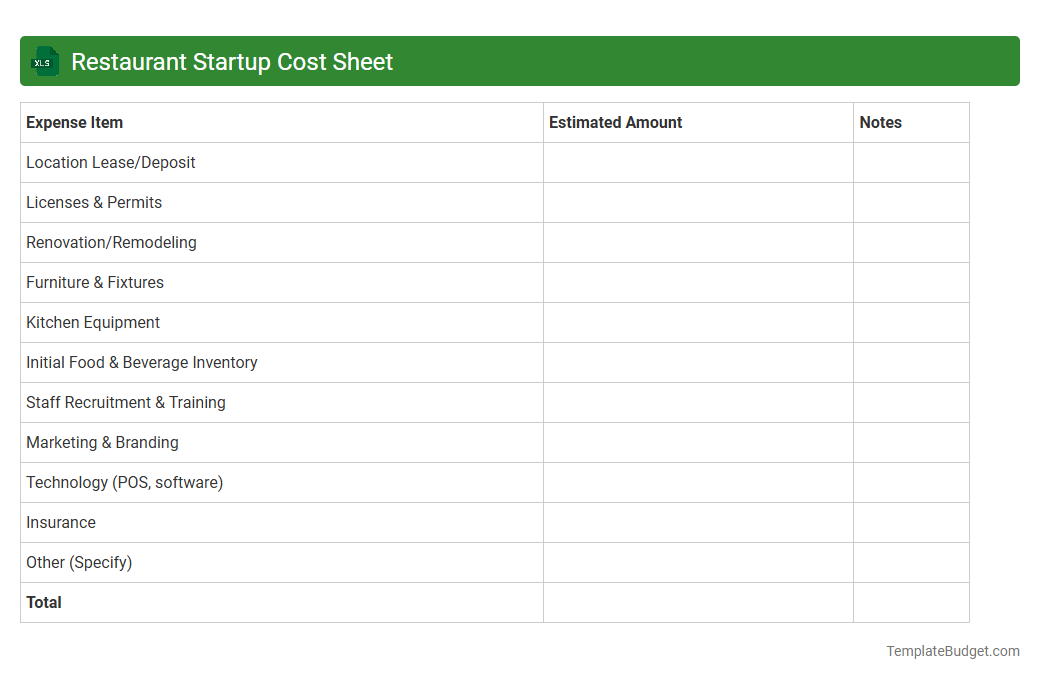Click the Location Lease/Deposit row label

pos(110,162)
